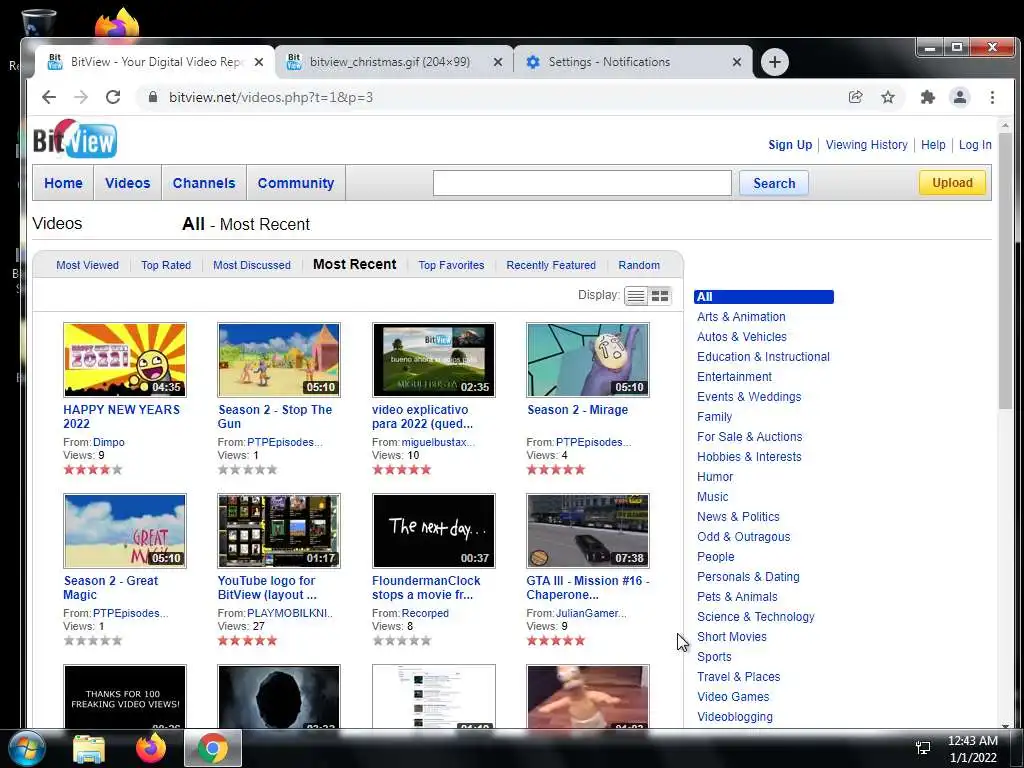1024x768 pixels.
Task: Switch to the bitview_christmas.gif tab
Action: pyautogui.click(x=389, y=62)
